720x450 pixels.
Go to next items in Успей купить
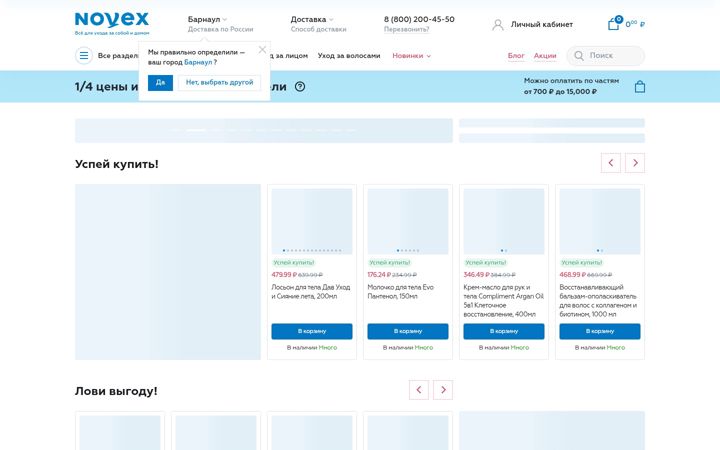635,163
